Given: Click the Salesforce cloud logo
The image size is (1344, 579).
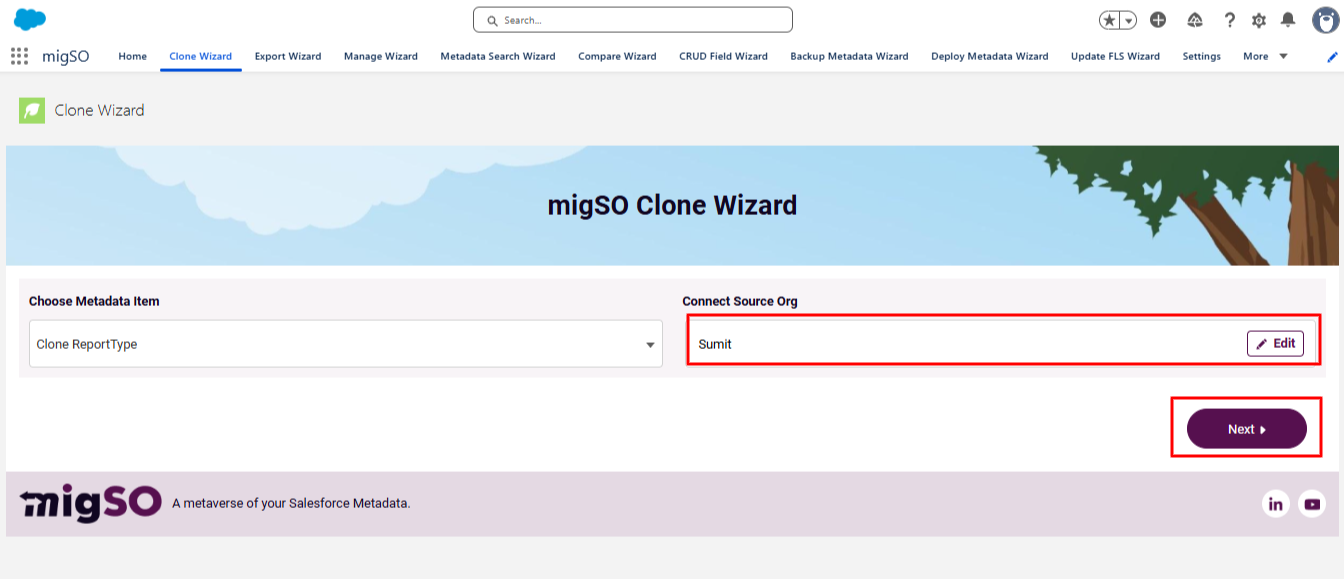Looking at the screenshot, I should (30, 19).
